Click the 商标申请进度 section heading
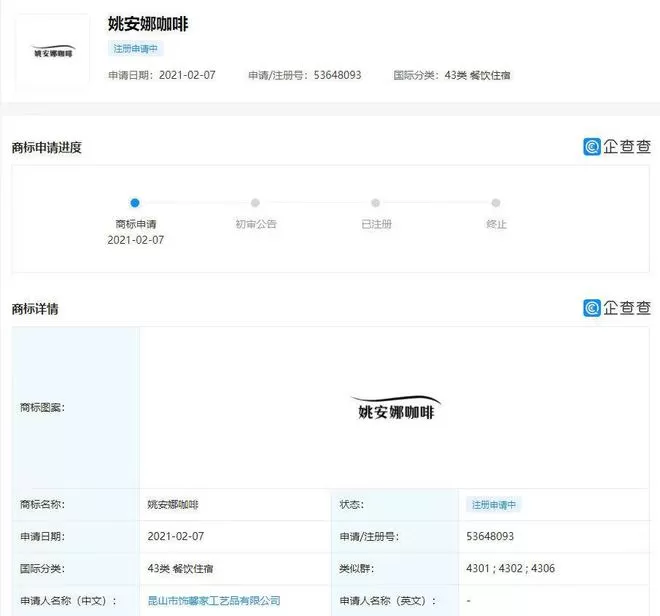 point(47,147)
